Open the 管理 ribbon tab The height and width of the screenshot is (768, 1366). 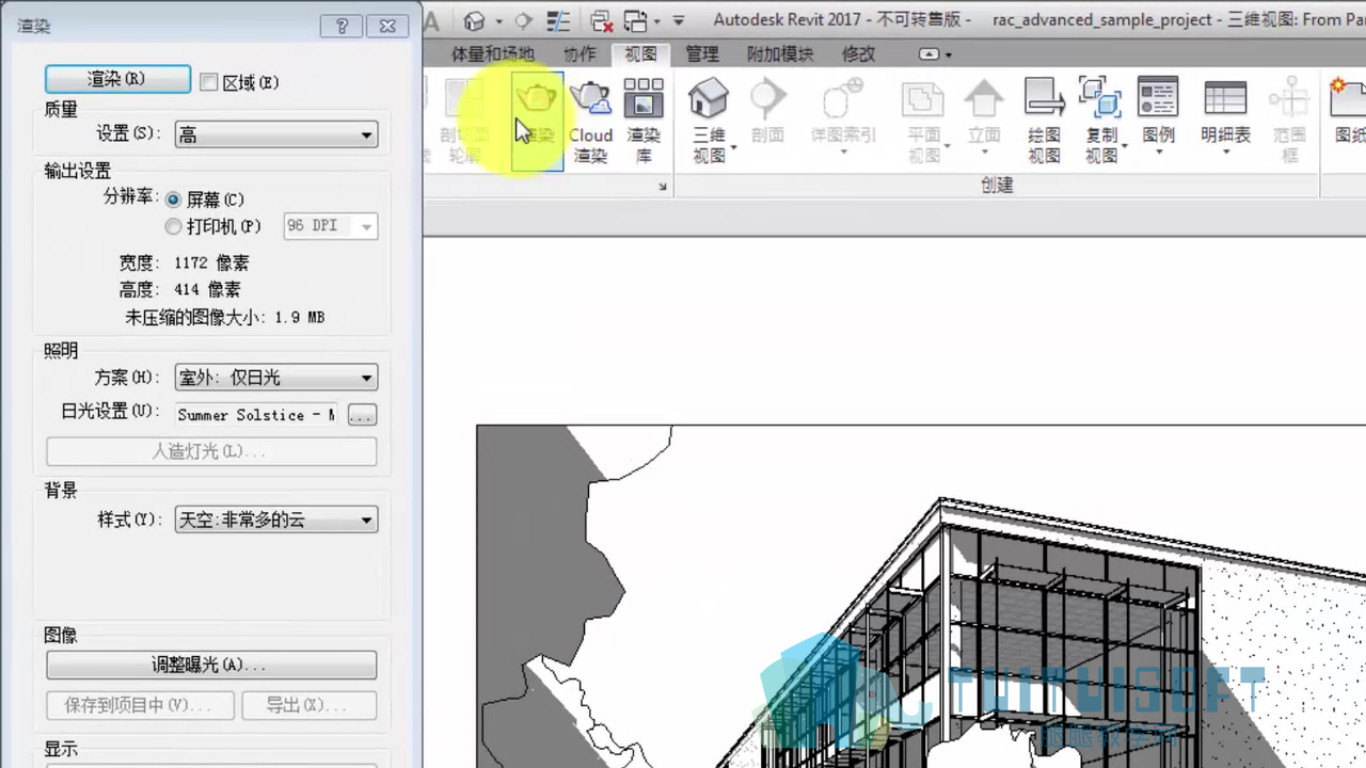702,54
